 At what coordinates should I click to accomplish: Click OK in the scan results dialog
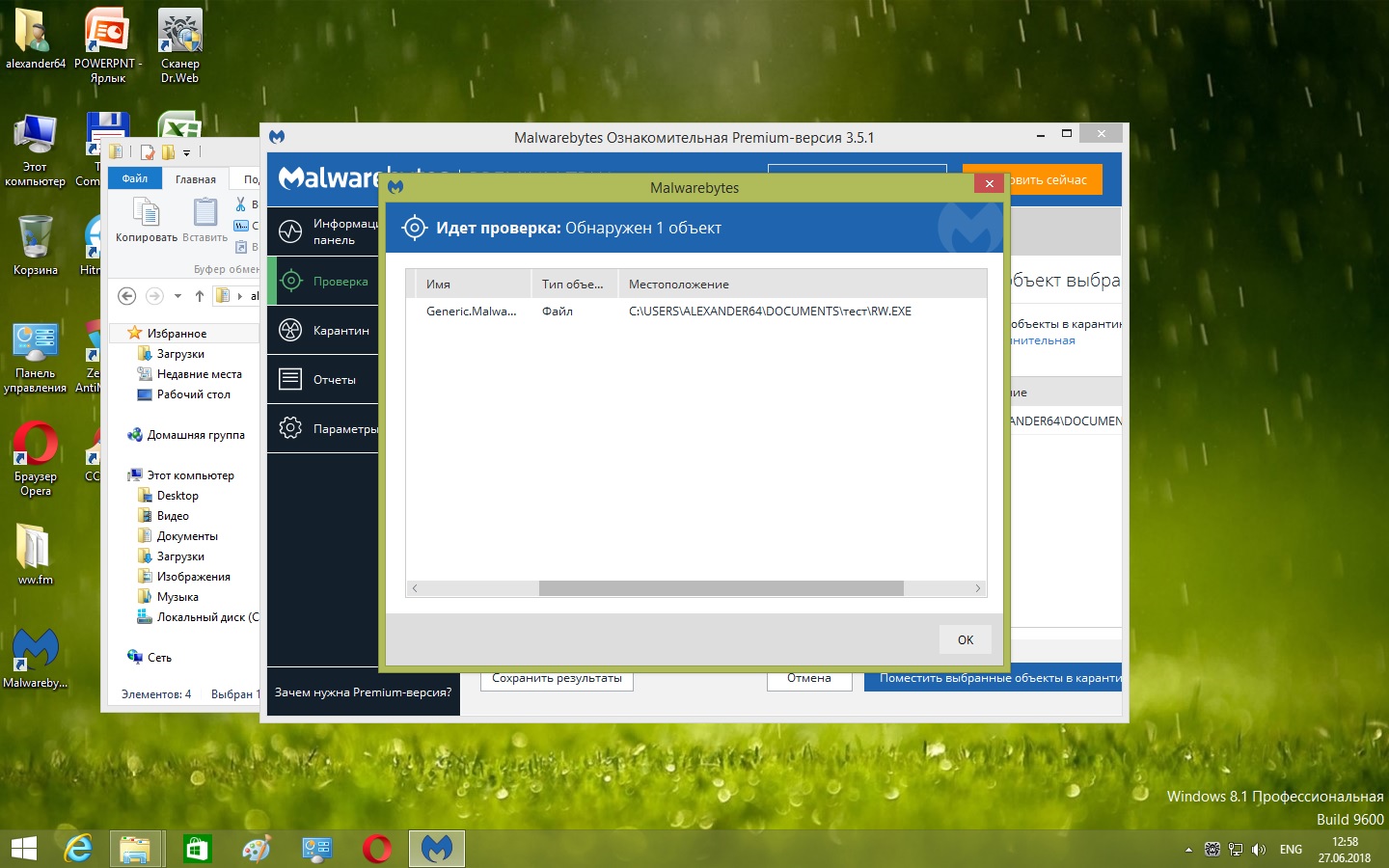coord(966,639)
